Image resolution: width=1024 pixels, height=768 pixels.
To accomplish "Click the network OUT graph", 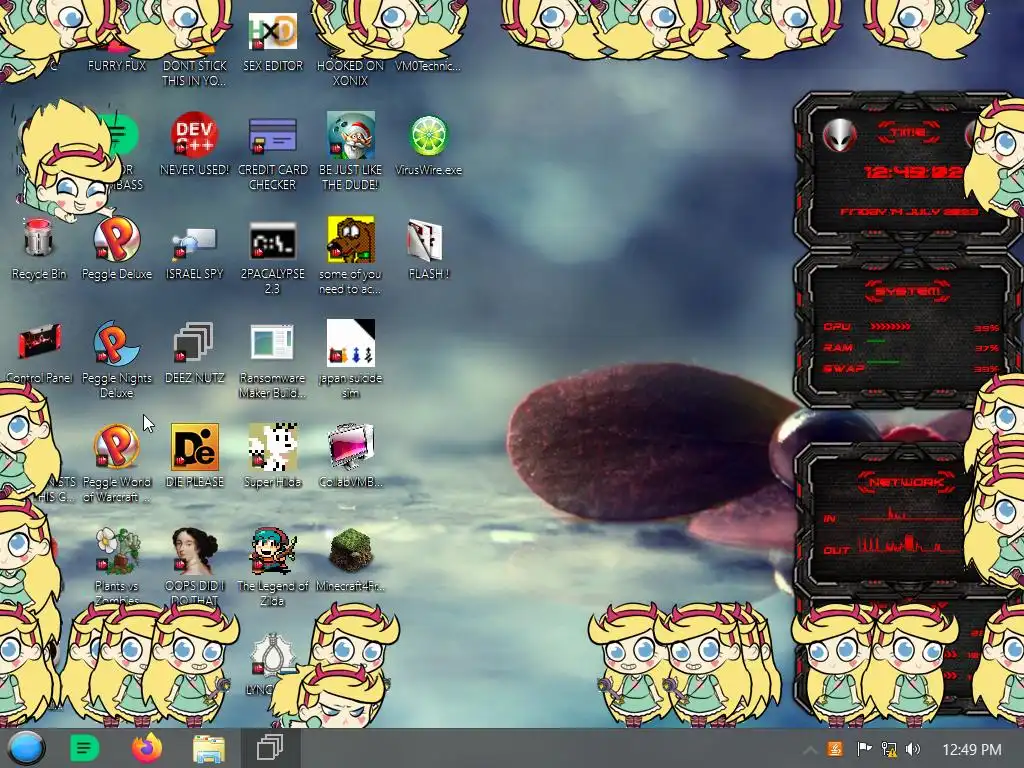I will (x=911, y=545).
